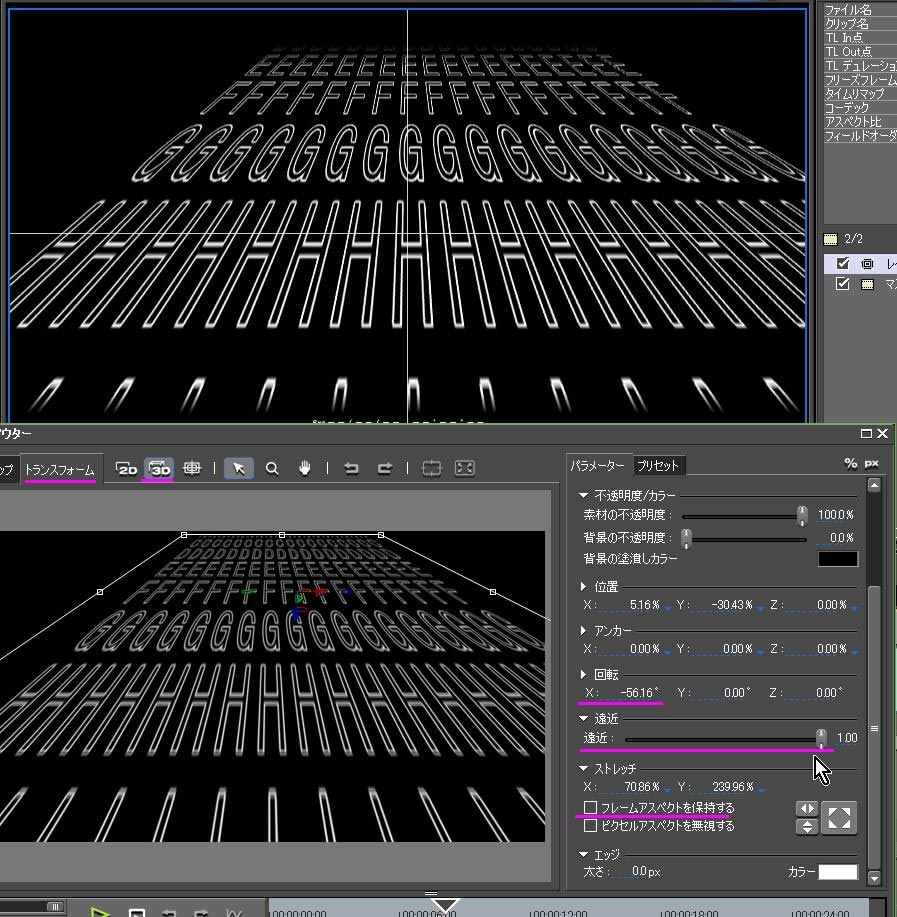Switch to the トランスフォーム tab
The width and height of the screenshot is (897, 917).
click(60, 470)
